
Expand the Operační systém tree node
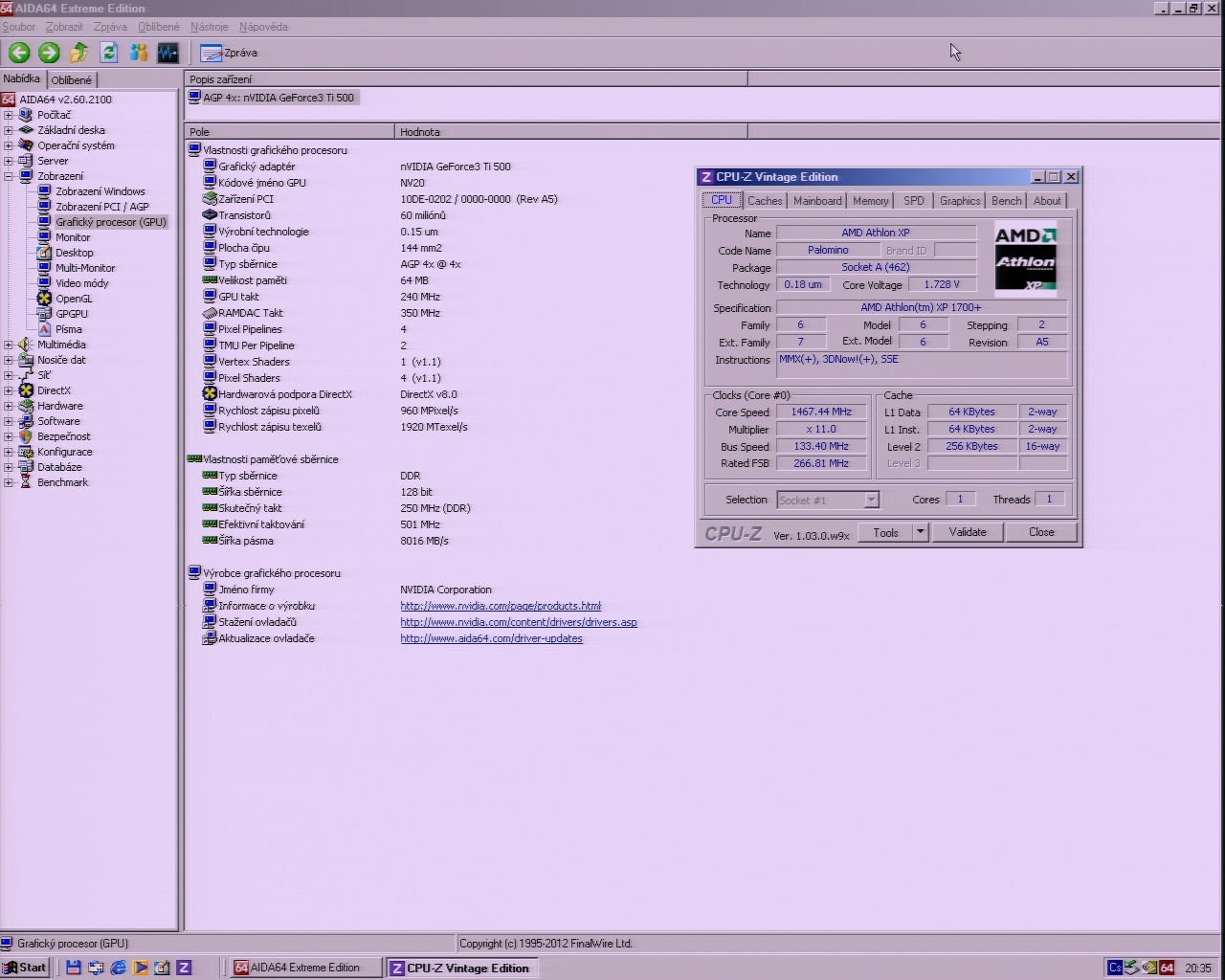[9, 145]
